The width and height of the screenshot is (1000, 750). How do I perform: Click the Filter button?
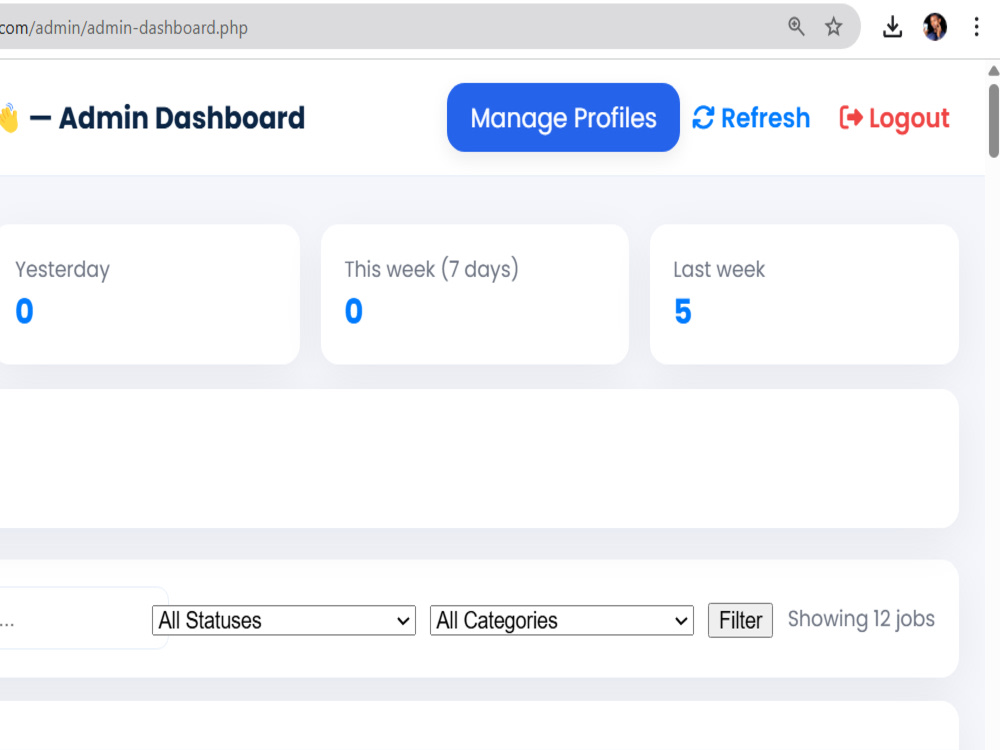point(740,620)
